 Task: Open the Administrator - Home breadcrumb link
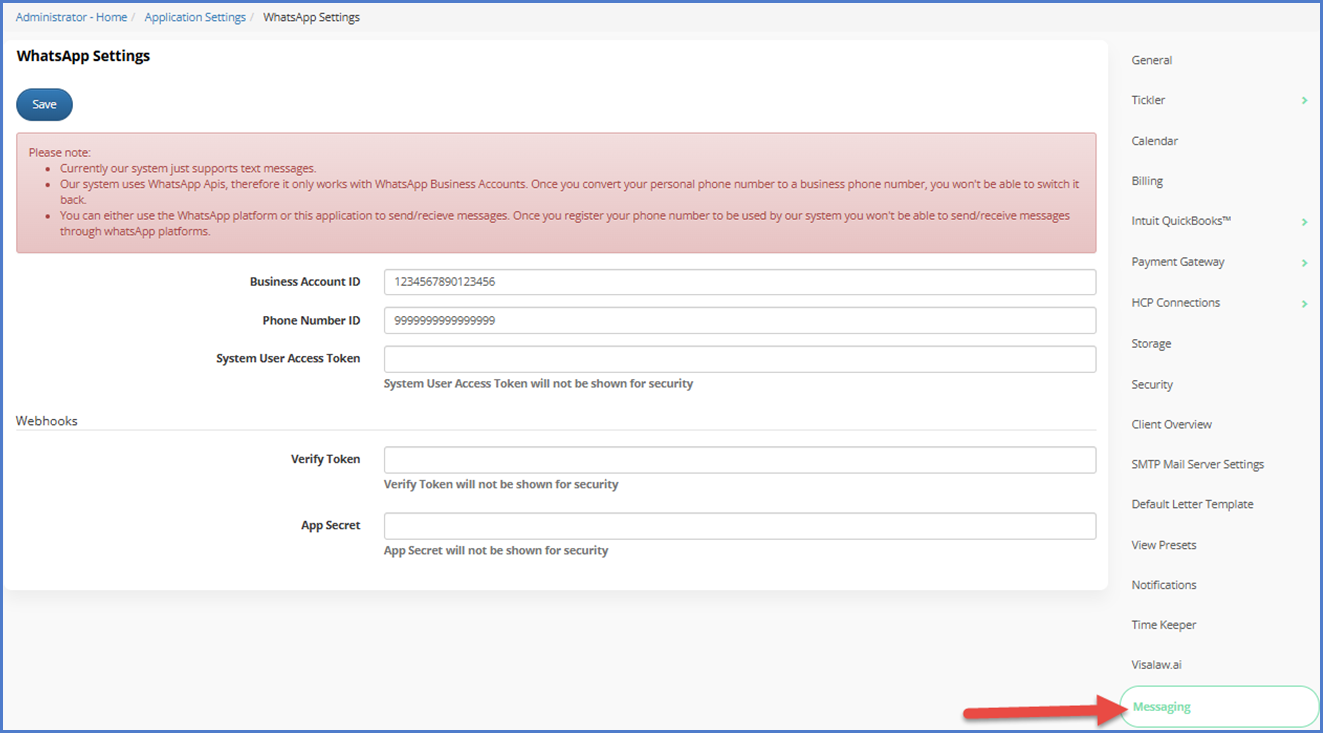[x=71, y=17]
